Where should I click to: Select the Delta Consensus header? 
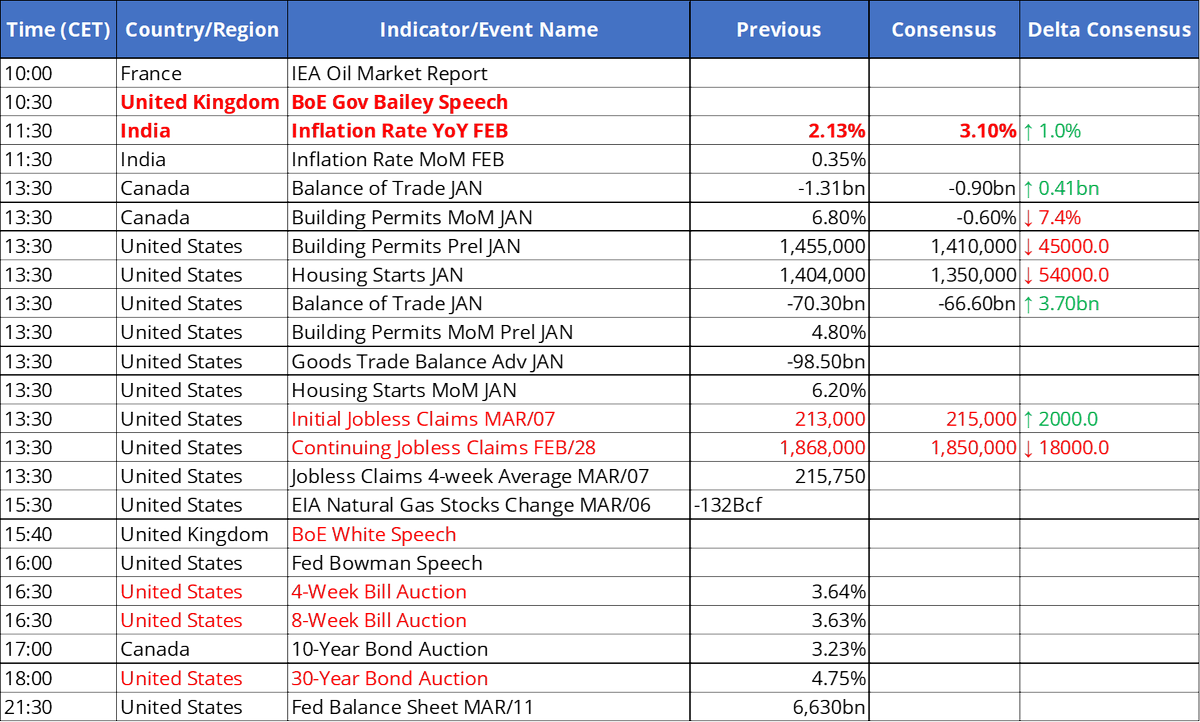coord(1109,29)
